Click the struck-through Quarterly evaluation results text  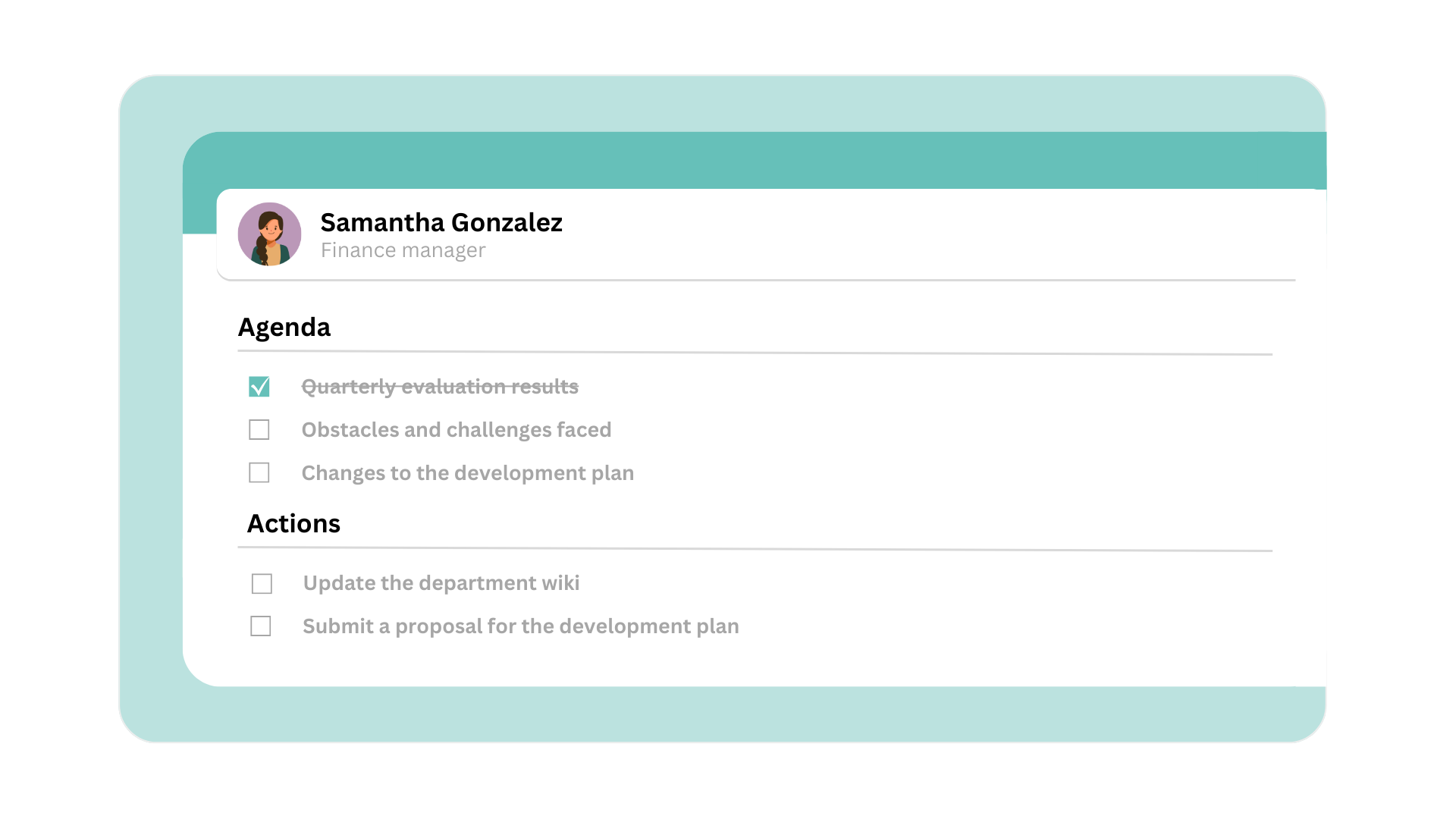pos(440,387)
